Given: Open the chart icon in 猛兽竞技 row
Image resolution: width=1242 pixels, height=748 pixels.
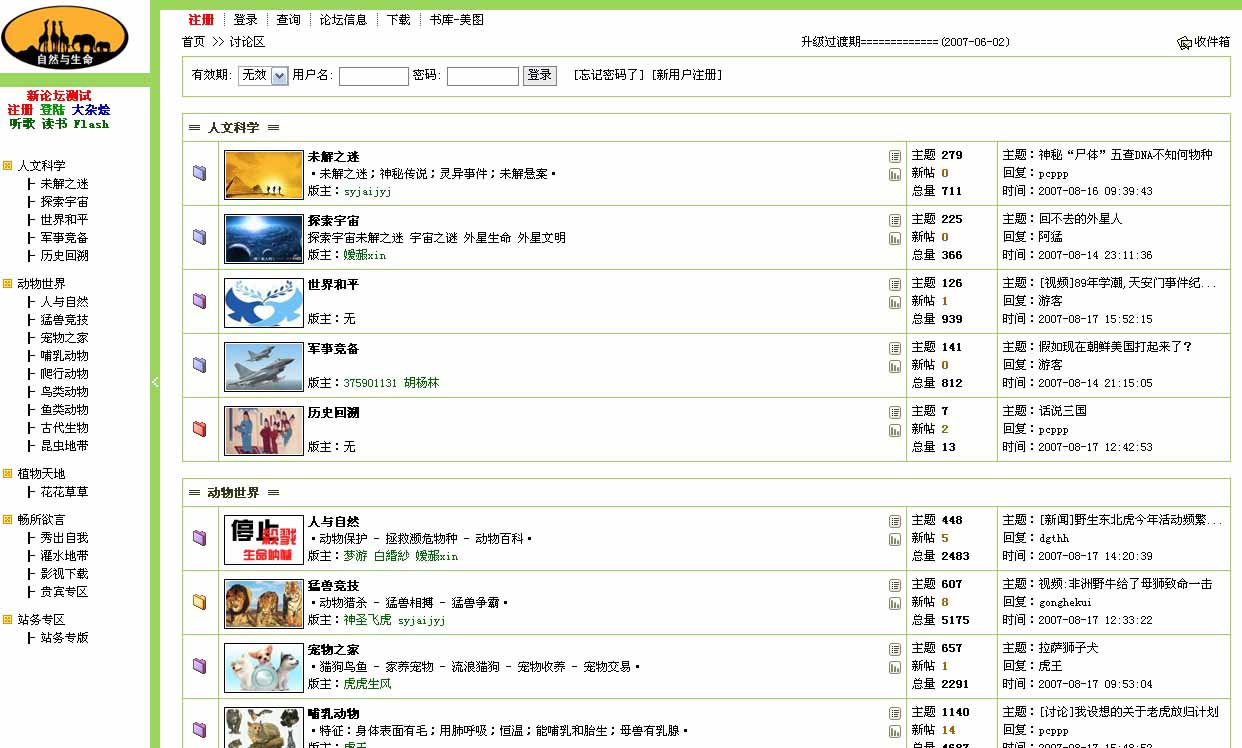Looking at the screenshot, I should coord(895,604).
